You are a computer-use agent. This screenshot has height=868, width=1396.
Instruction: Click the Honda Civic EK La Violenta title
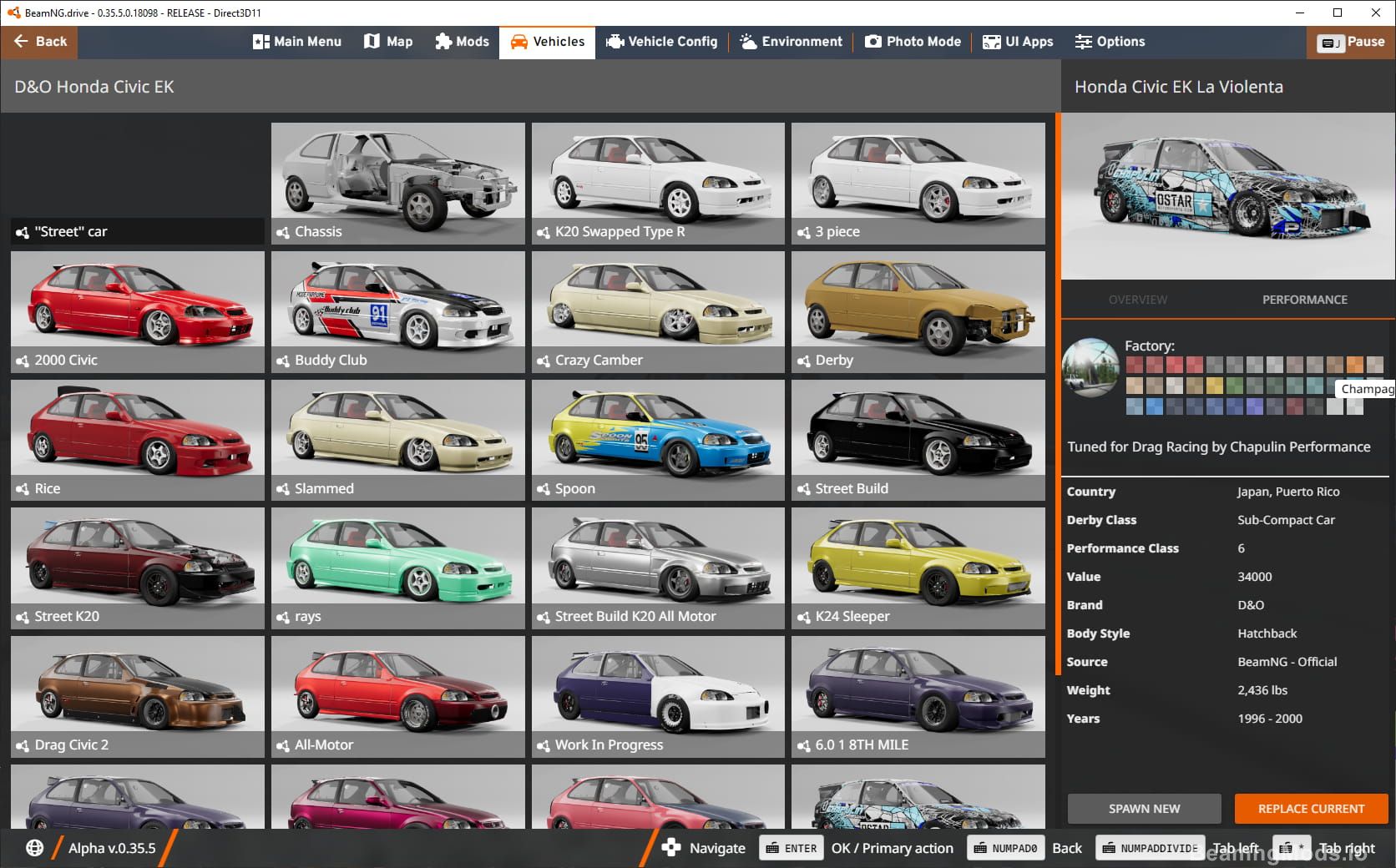[x=1178, y=87]
